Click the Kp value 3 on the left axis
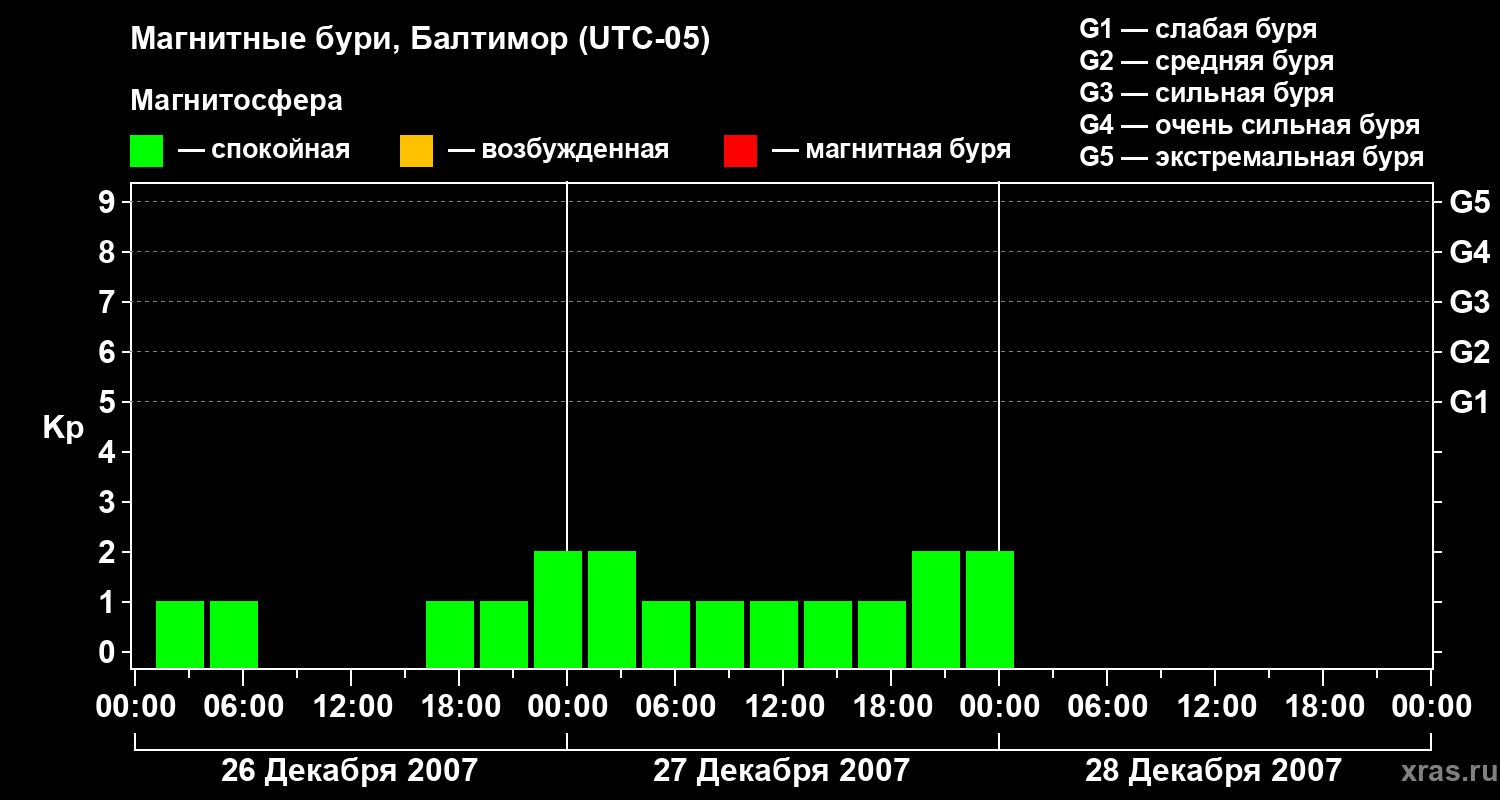Screen dimensions: 1500x800 point(109,502)
